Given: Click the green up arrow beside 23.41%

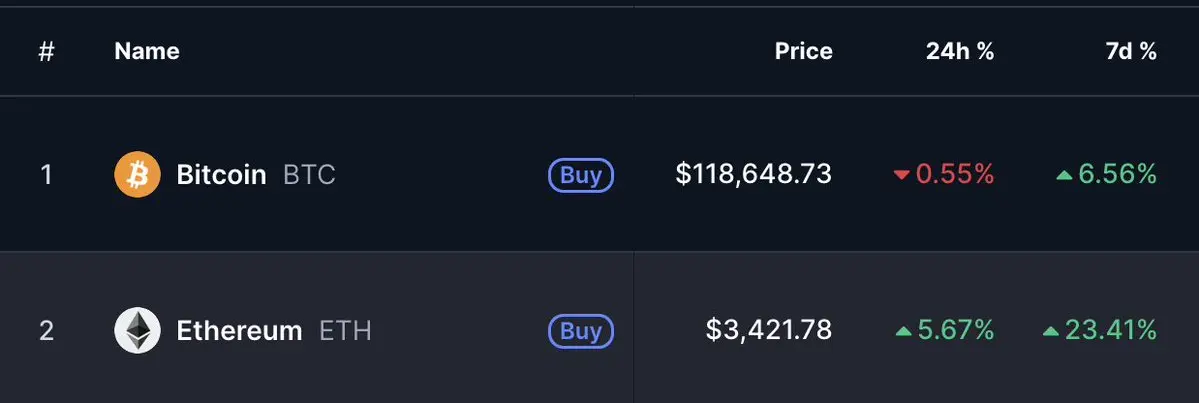Looking at the screenshot, I should tap(1051, 331).
